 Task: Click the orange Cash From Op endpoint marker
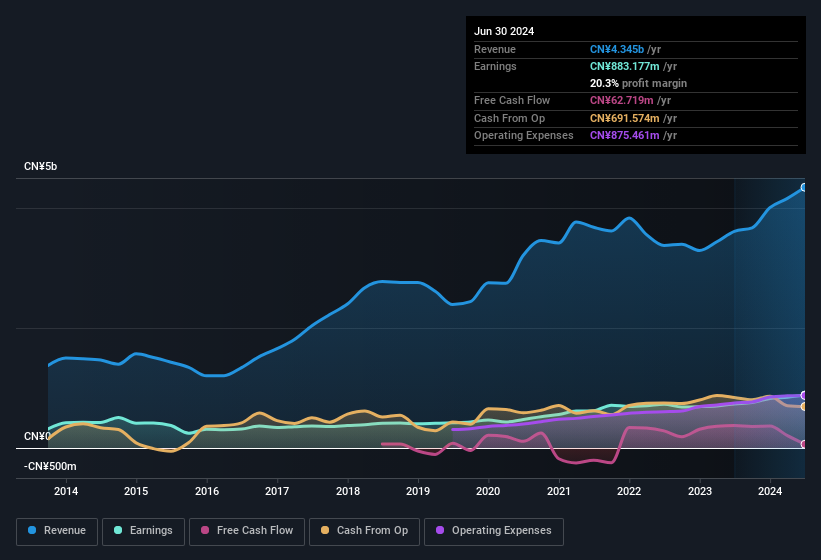point(804,407)
